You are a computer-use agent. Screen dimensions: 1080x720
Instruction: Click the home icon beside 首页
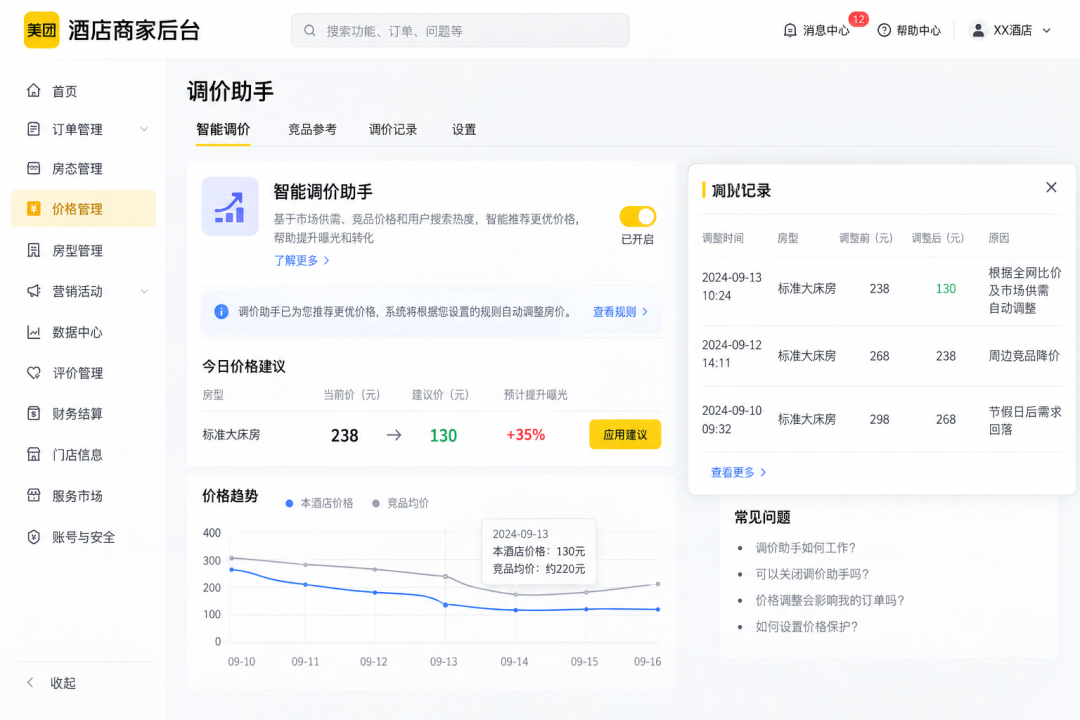(x=33, y=90)
